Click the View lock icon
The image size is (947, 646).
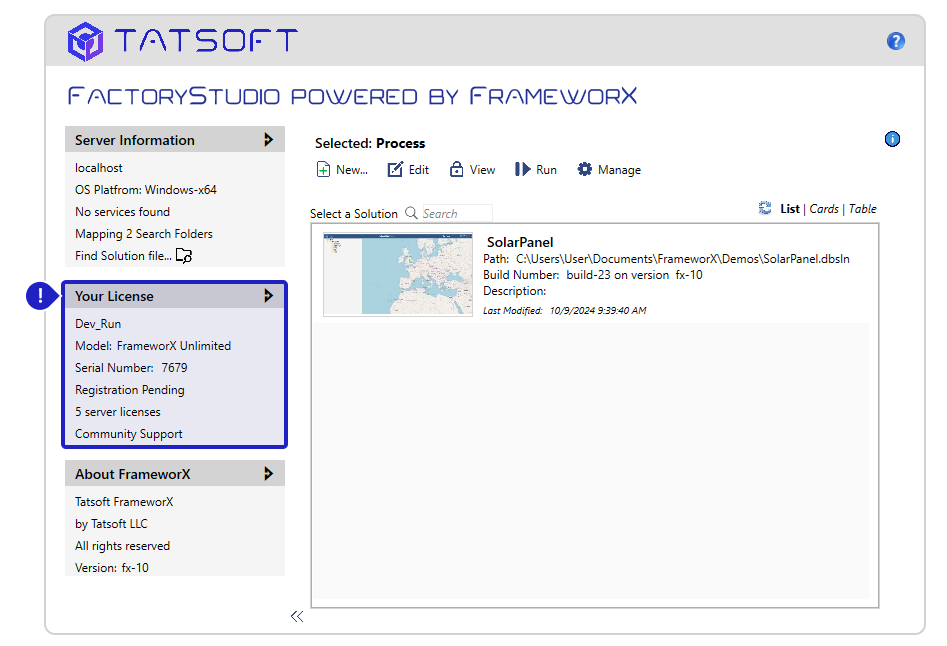coord(457,170)
